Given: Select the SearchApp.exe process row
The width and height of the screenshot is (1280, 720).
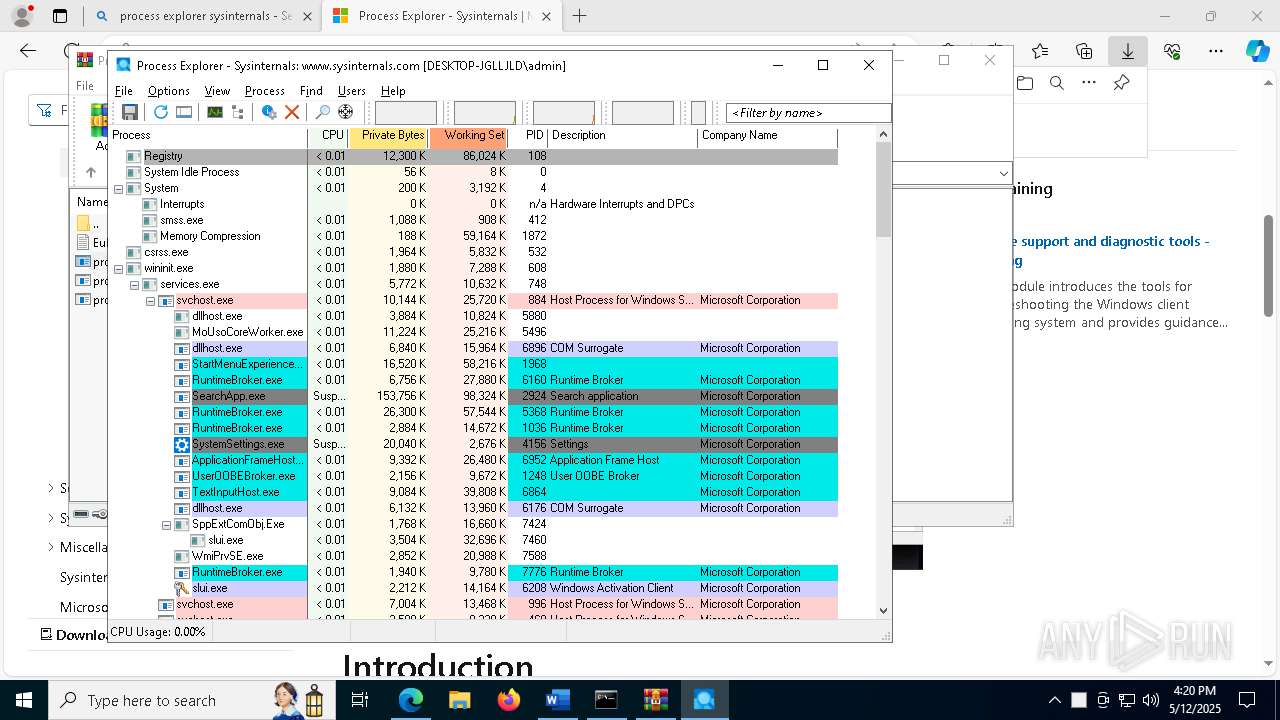Looking at the screenshot, I should pos(472,396).
